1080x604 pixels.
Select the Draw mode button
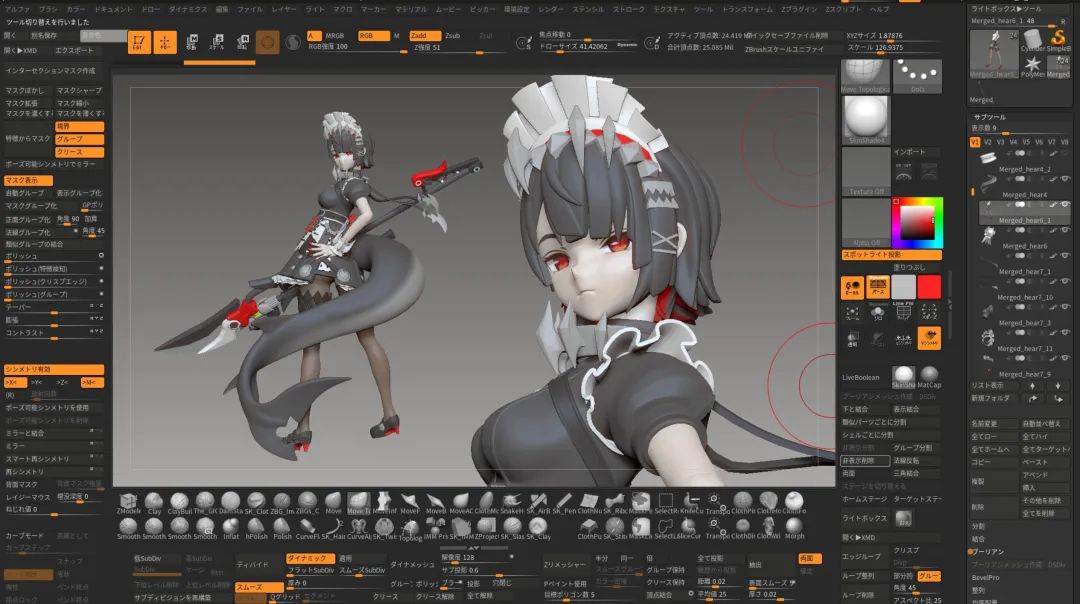click(165, 43)
